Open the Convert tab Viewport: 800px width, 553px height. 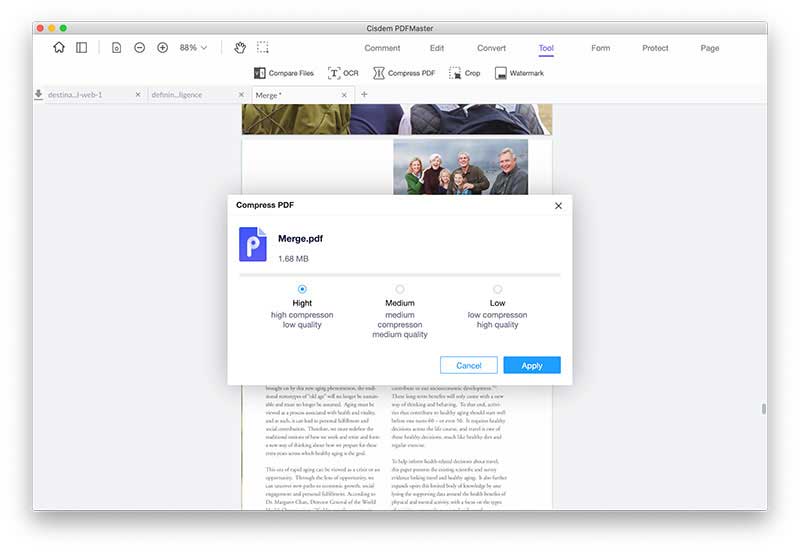[x=491, y=48]
